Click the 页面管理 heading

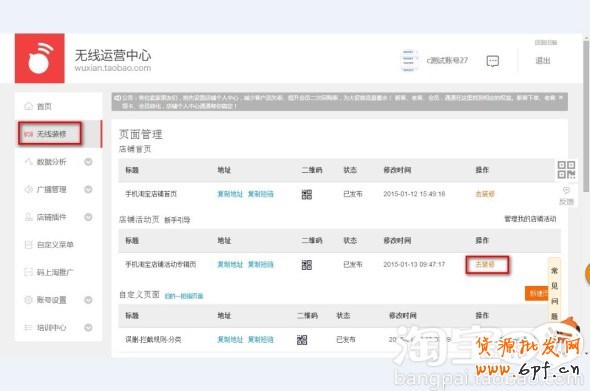pyautogui.click(x=141, y=134)
